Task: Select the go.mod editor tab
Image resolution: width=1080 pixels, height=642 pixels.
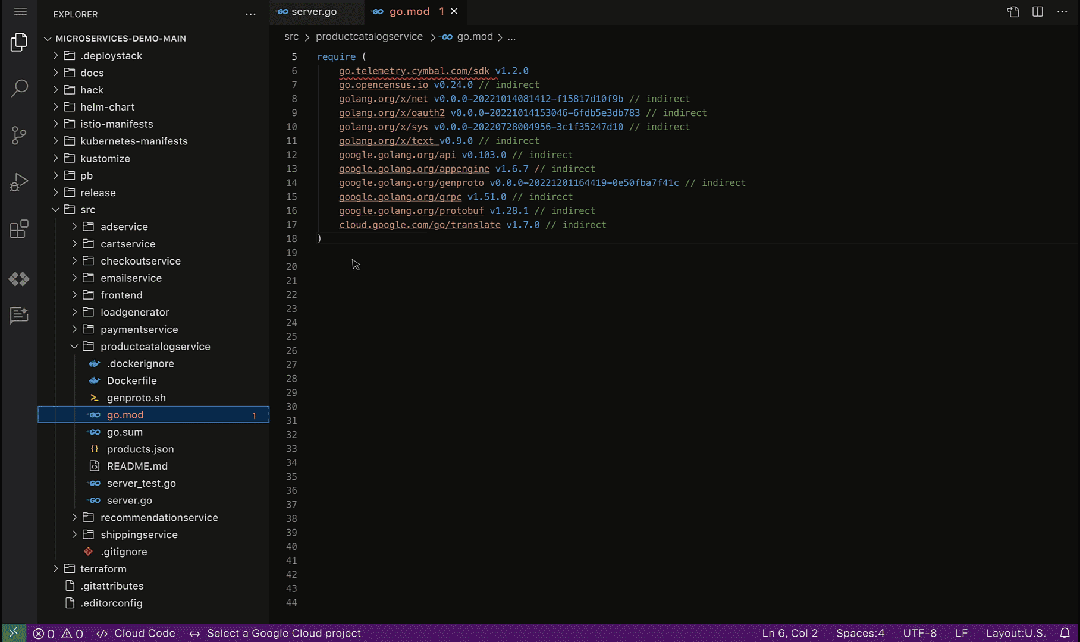Action: 409,12
